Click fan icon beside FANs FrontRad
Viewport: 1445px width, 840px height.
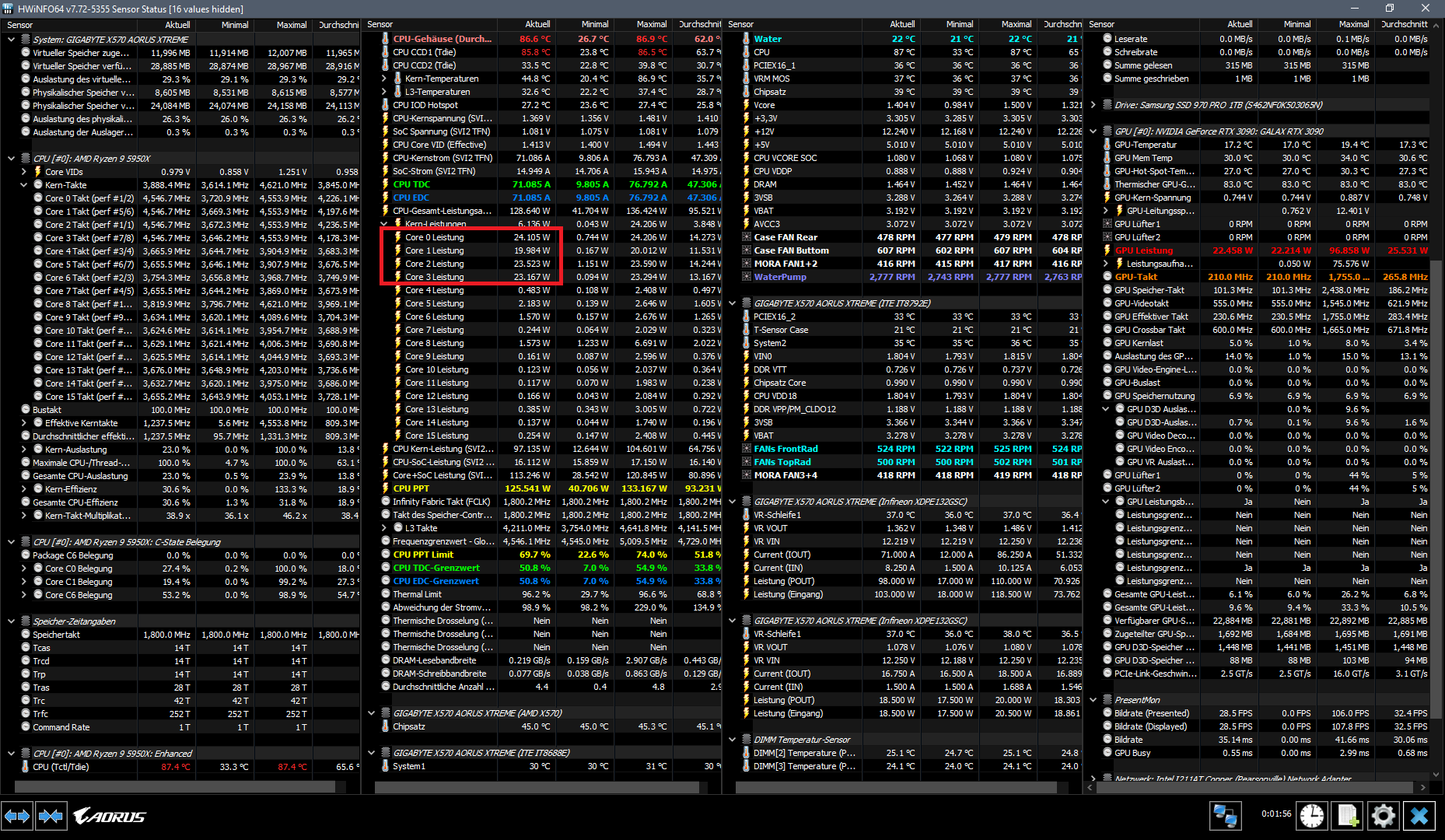click(x=746, y=449)
